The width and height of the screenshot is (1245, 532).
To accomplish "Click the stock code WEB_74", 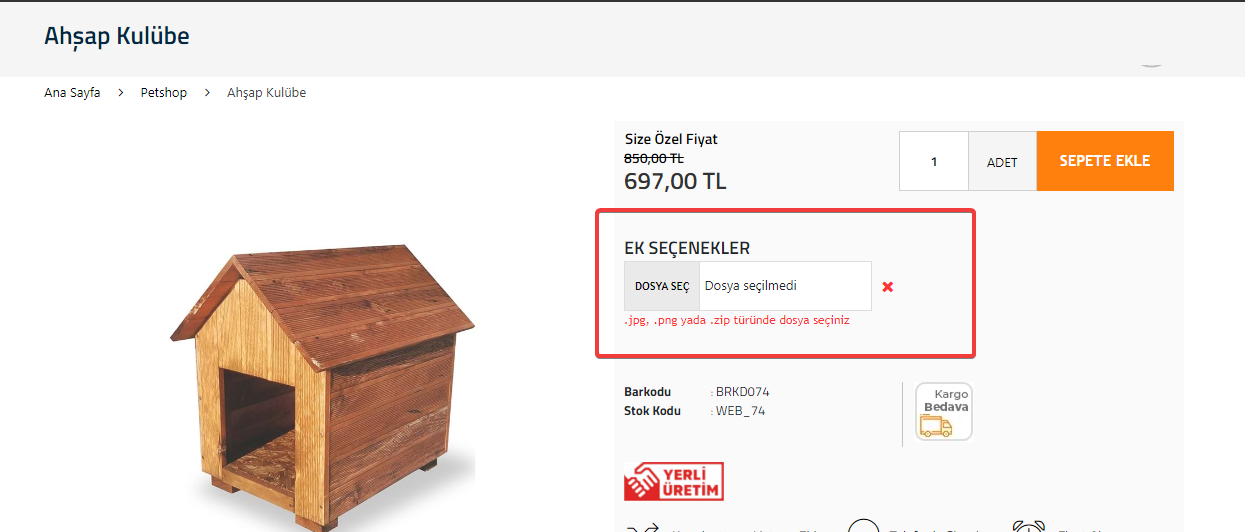I will 741,411.
